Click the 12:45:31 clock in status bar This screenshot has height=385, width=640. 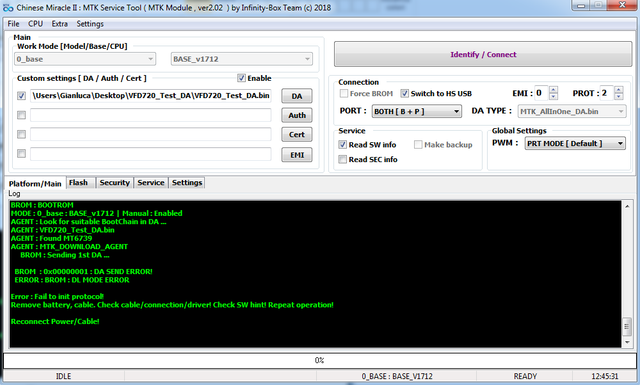tap(604, 376)
